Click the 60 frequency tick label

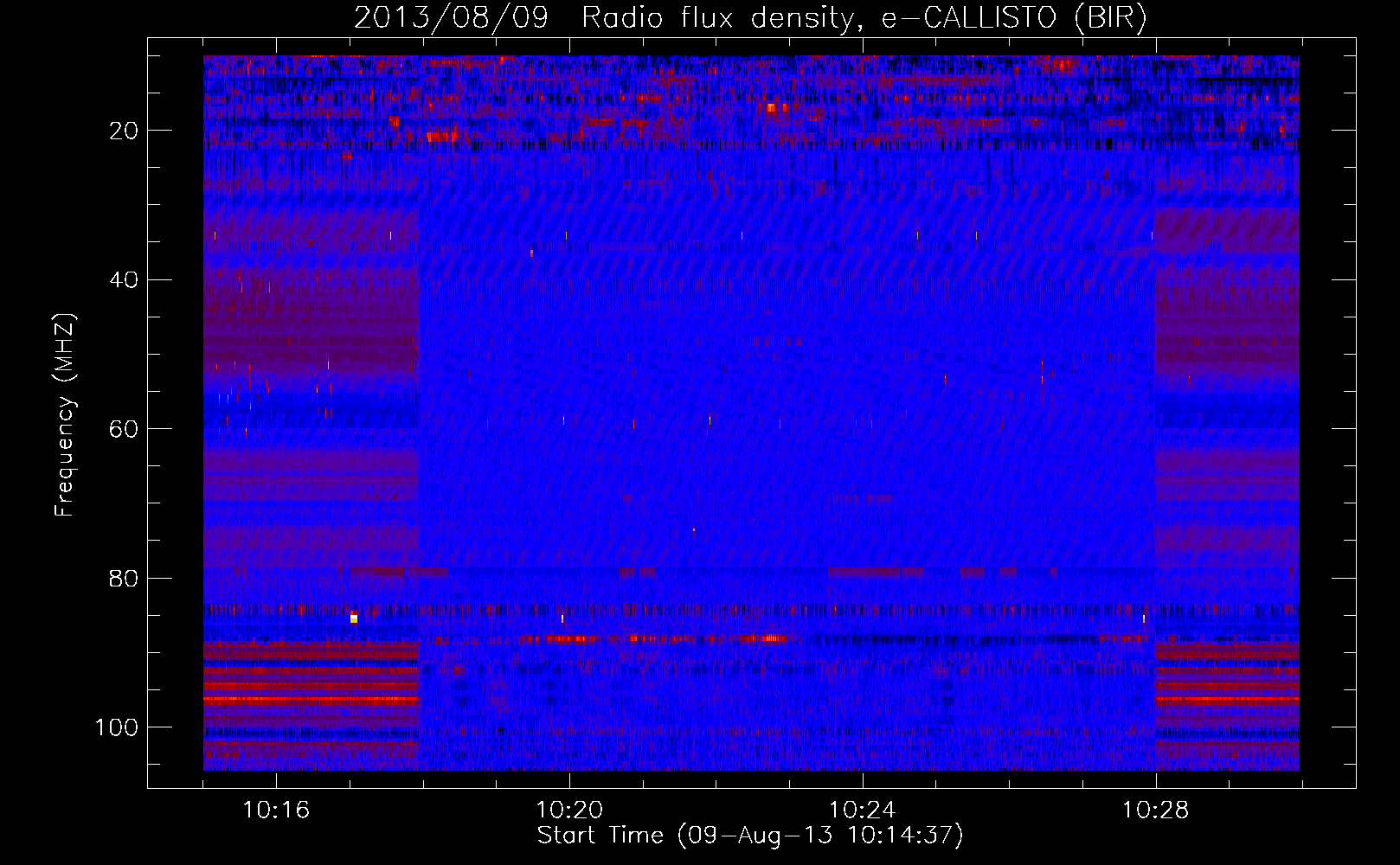pos(124,429)
